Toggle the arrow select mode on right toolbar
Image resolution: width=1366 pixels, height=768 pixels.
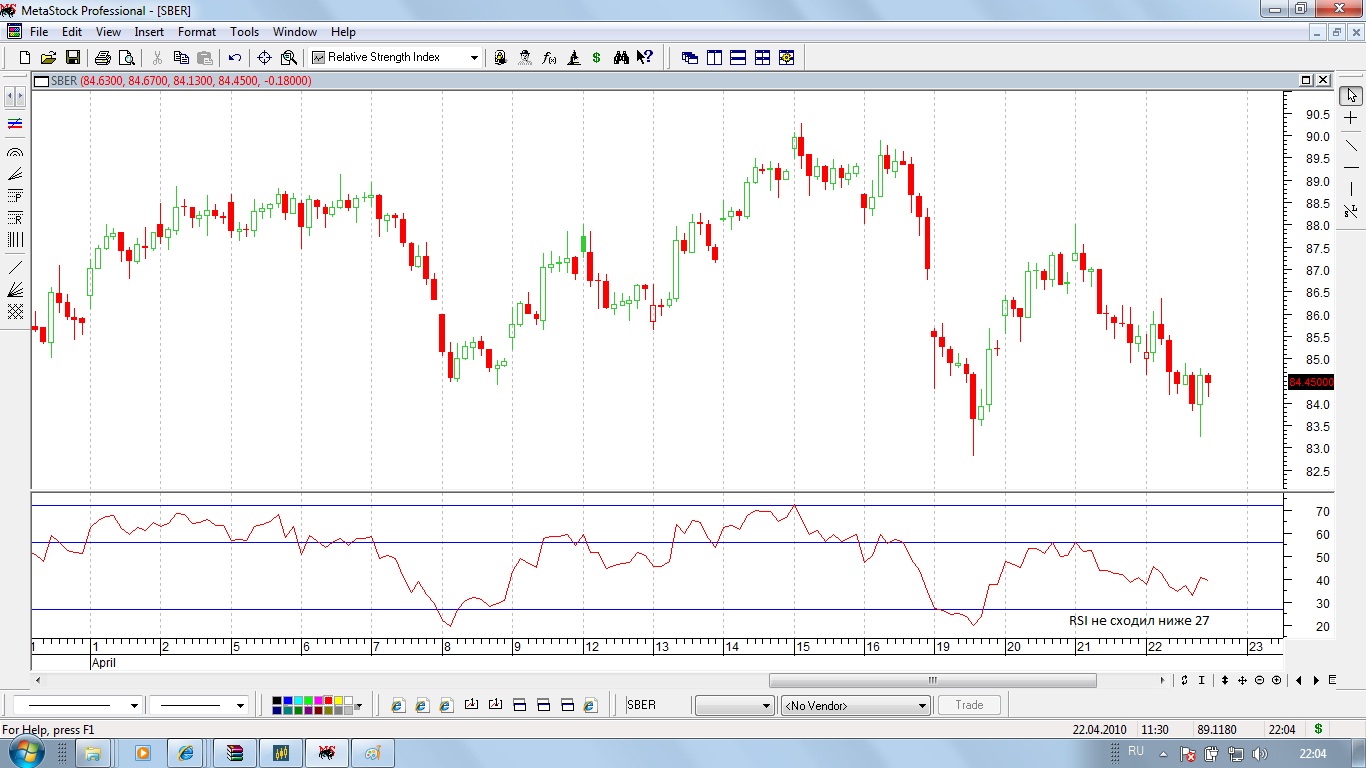(x=1351, y=96)
